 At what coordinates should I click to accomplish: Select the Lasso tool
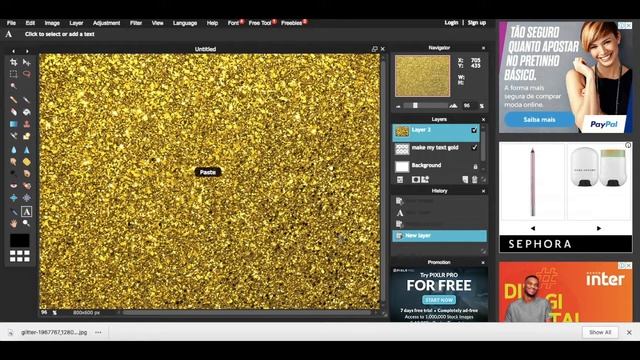(27, 74)
